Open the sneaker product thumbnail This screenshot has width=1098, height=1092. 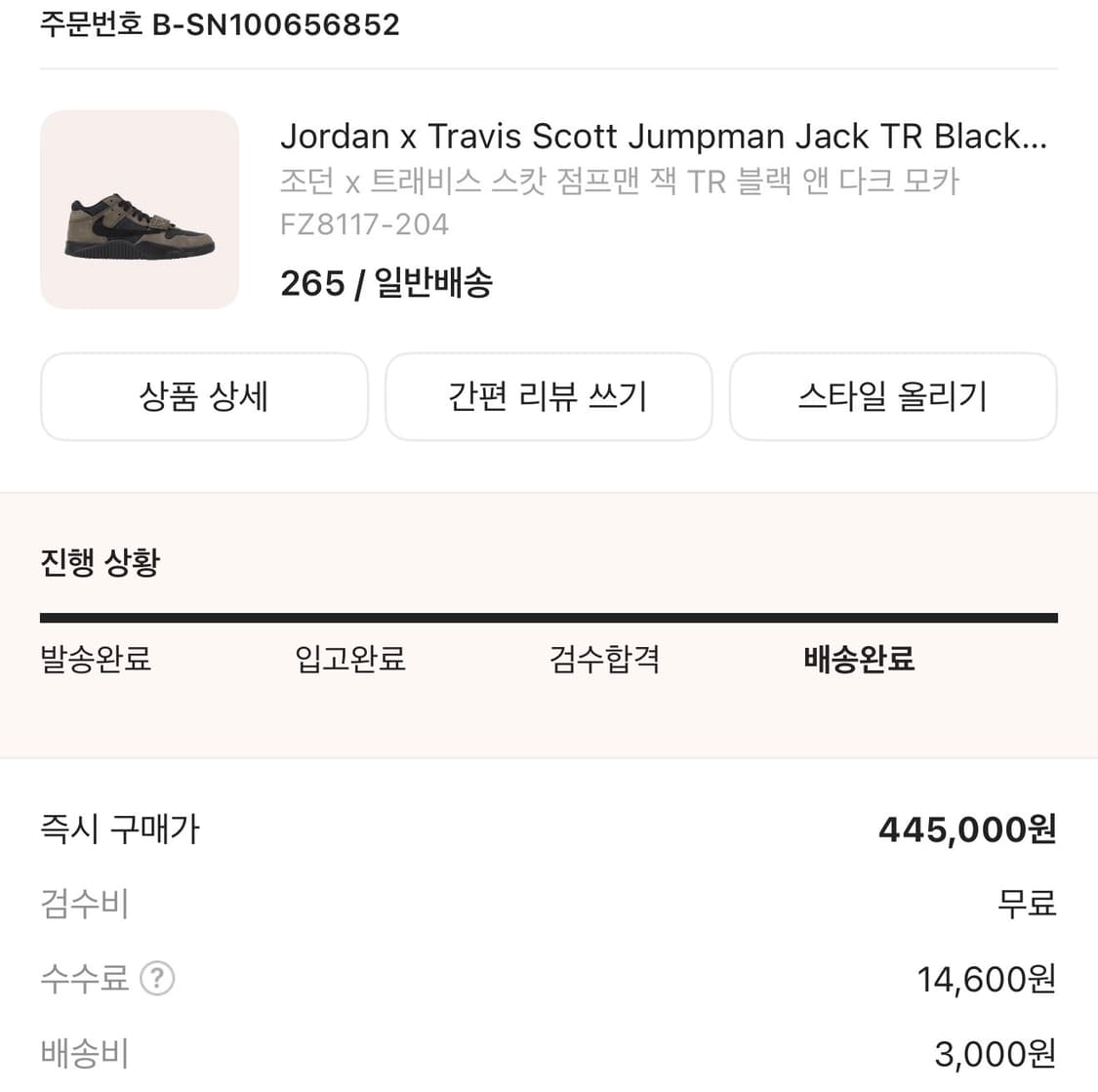(140, 210)
